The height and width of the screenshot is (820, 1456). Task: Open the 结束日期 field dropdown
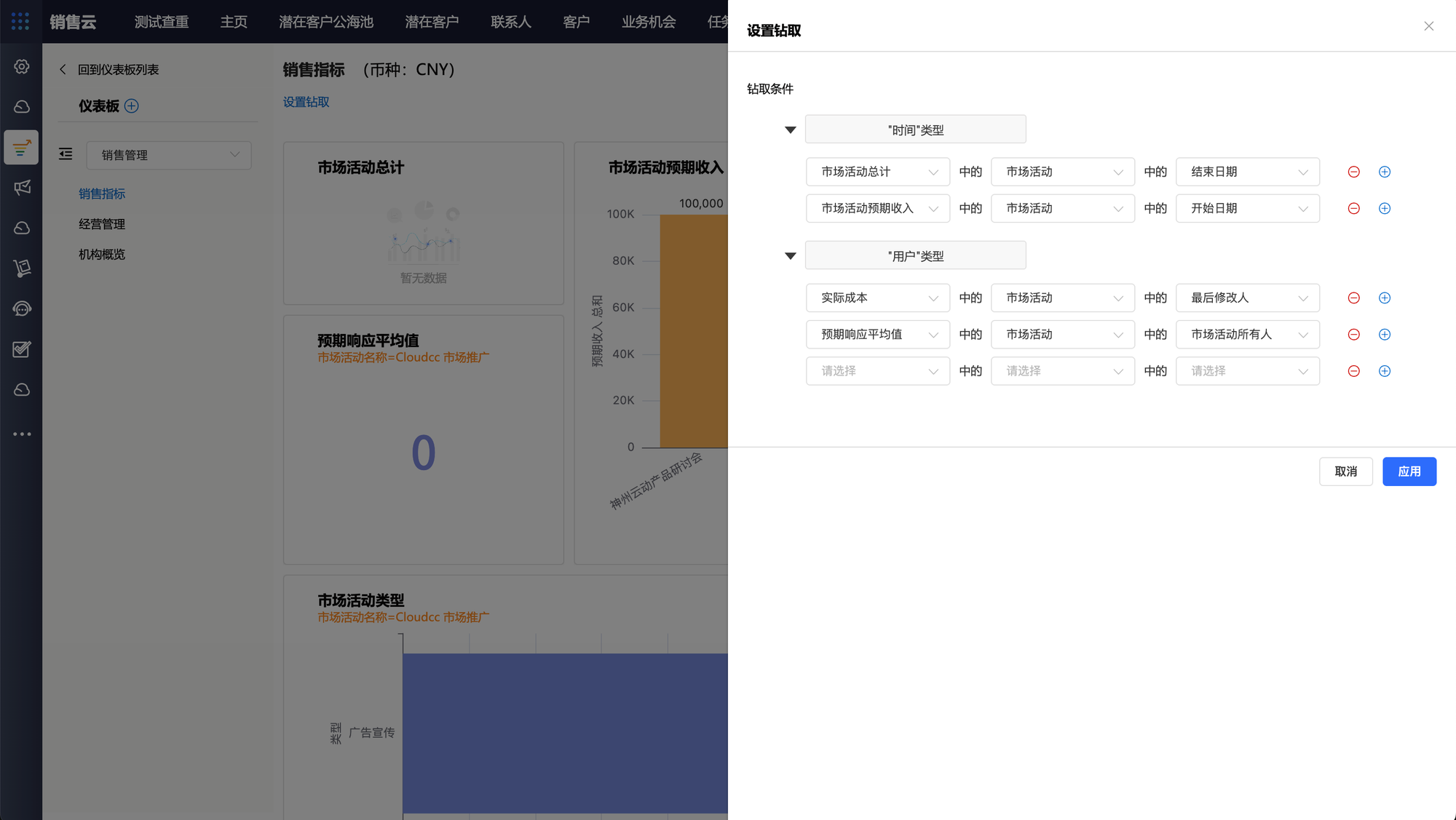coord(1247,172)
